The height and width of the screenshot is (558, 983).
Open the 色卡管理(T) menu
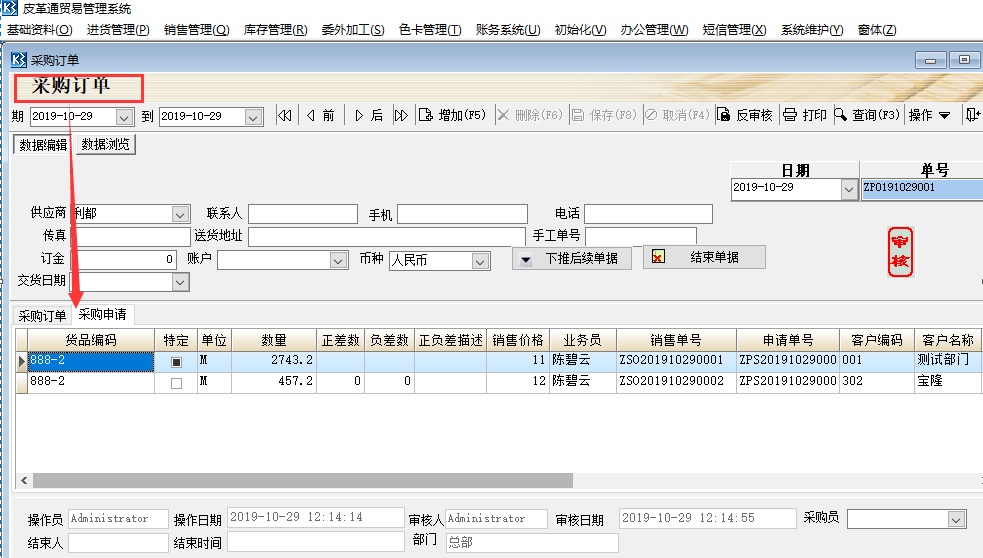coord(430,29)
